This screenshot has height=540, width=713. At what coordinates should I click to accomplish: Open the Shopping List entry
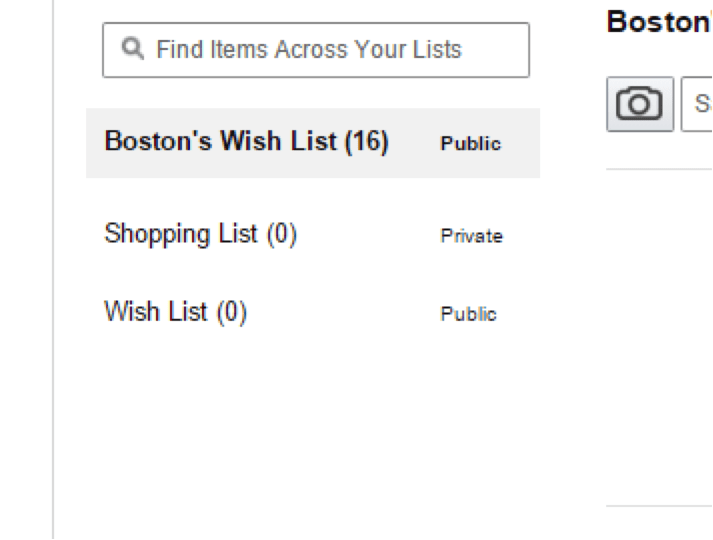coord(201,234)
